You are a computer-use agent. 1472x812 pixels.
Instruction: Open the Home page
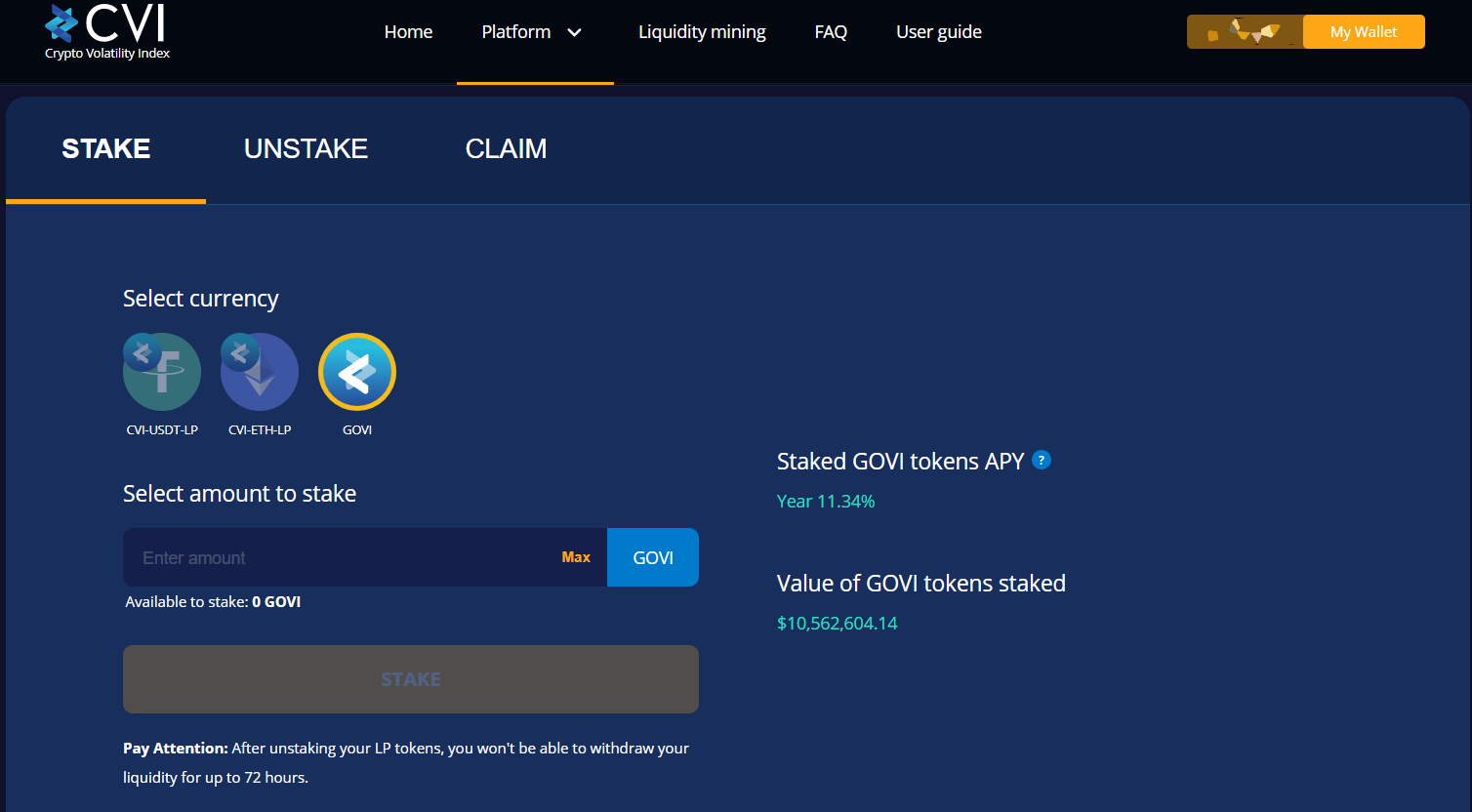click(x=408, y=31)
